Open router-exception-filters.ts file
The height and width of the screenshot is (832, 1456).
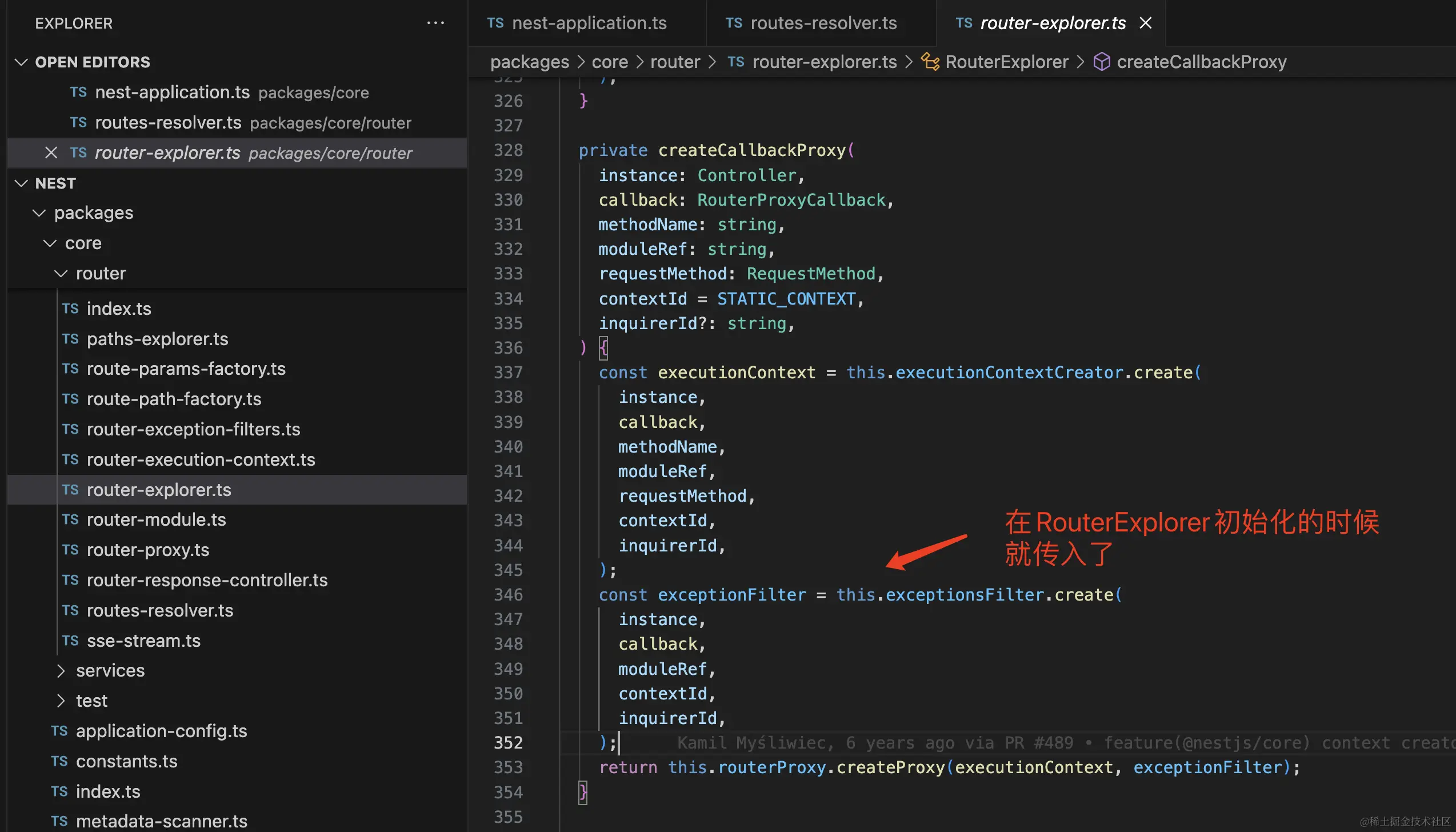tap(237, 429)
